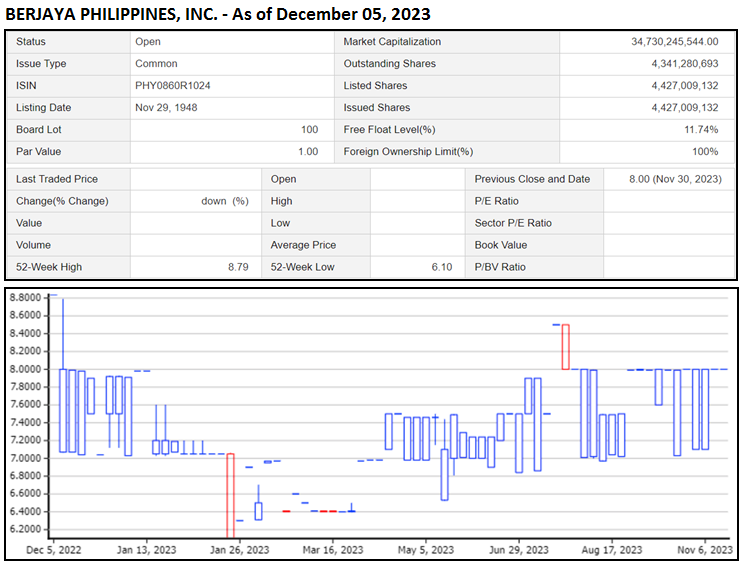Select the Jan 13, 2023 axis date
Viewport: 744px width, 567px height.
(x=146, y=550)
